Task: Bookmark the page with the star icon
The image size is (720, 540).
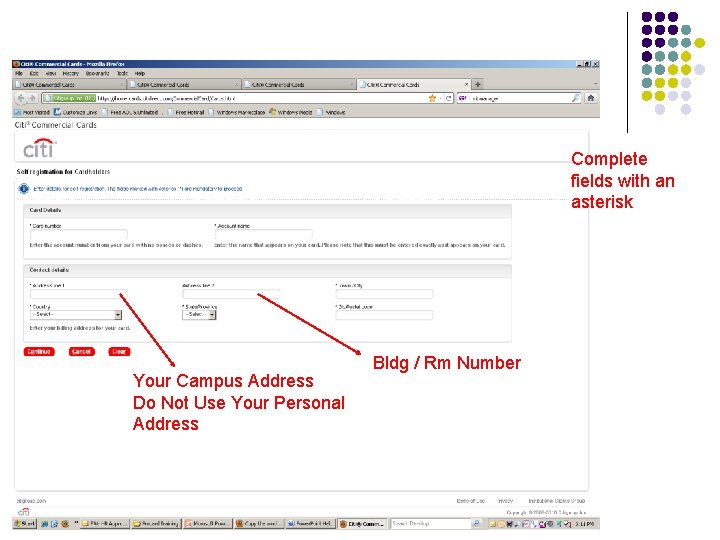Action: pos(432,98)
